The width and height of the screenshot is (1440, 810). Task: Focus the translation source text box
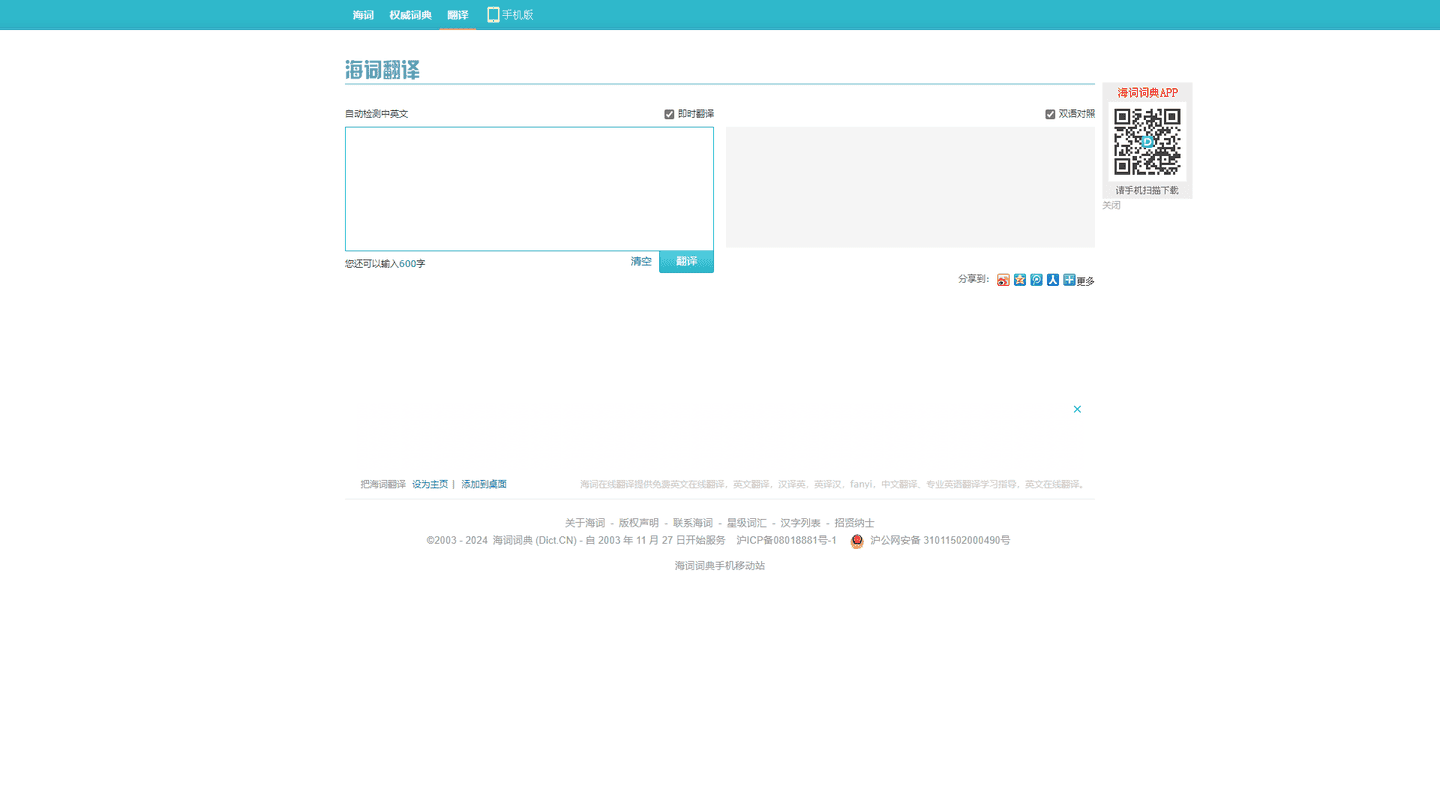click(529, 189)
